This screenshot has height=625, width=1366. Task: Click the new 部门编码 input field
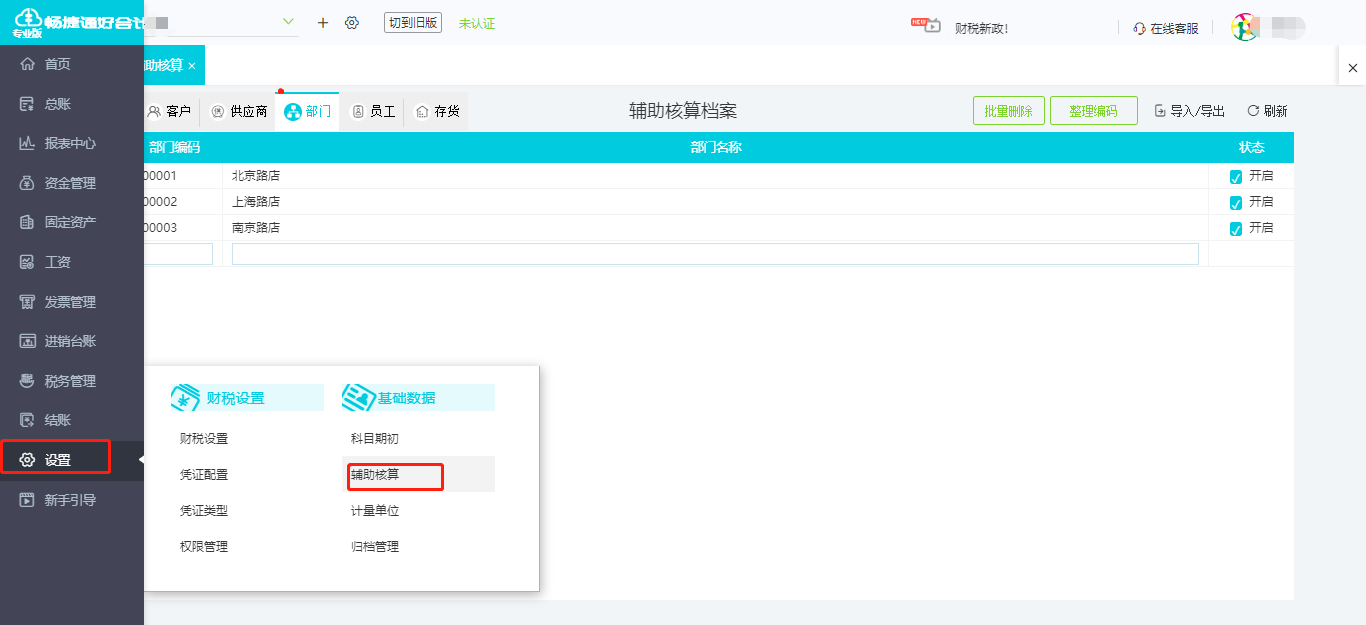click(179, 254)
